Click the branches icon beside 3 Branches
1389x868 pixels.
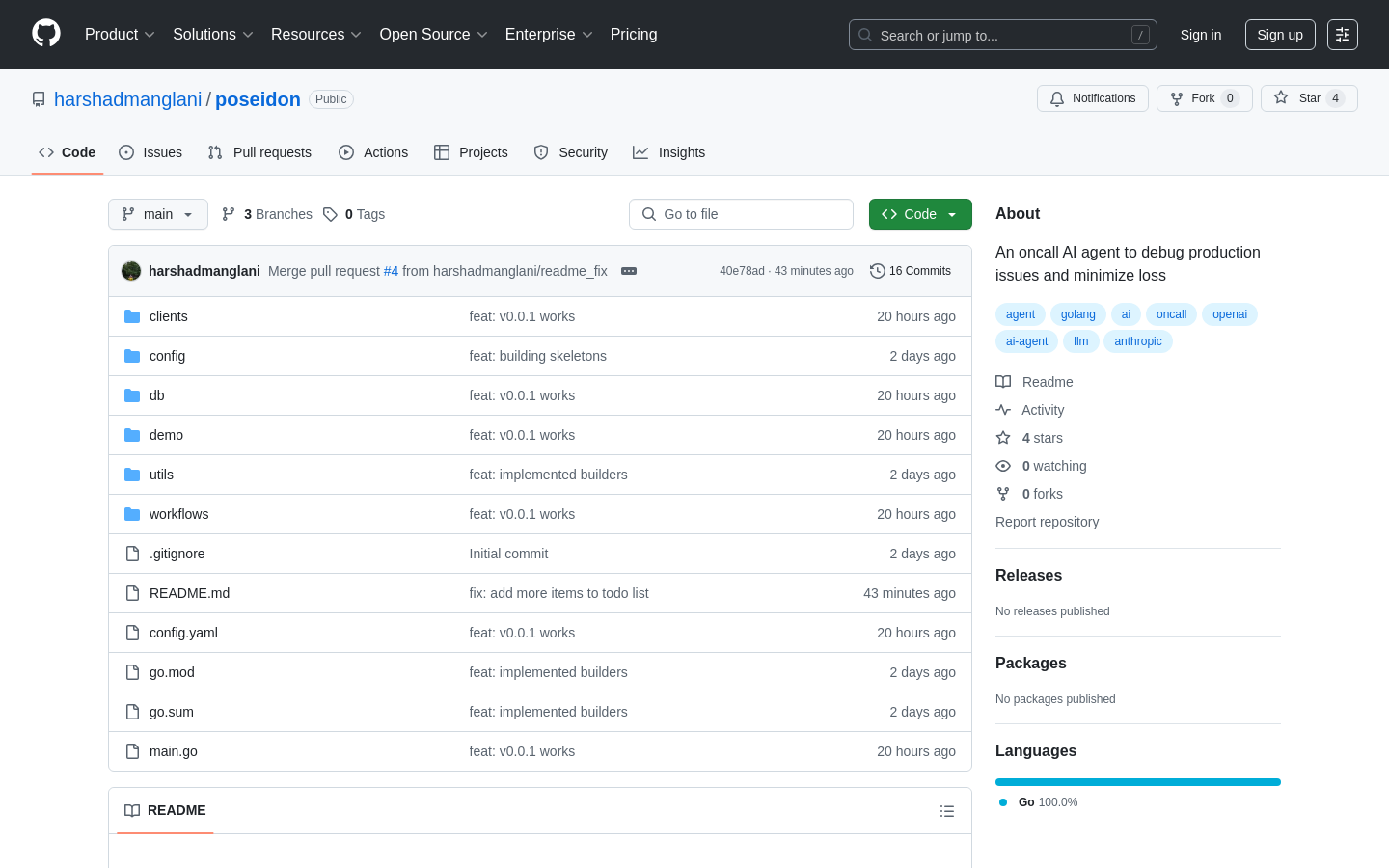[x=229, y=214]
